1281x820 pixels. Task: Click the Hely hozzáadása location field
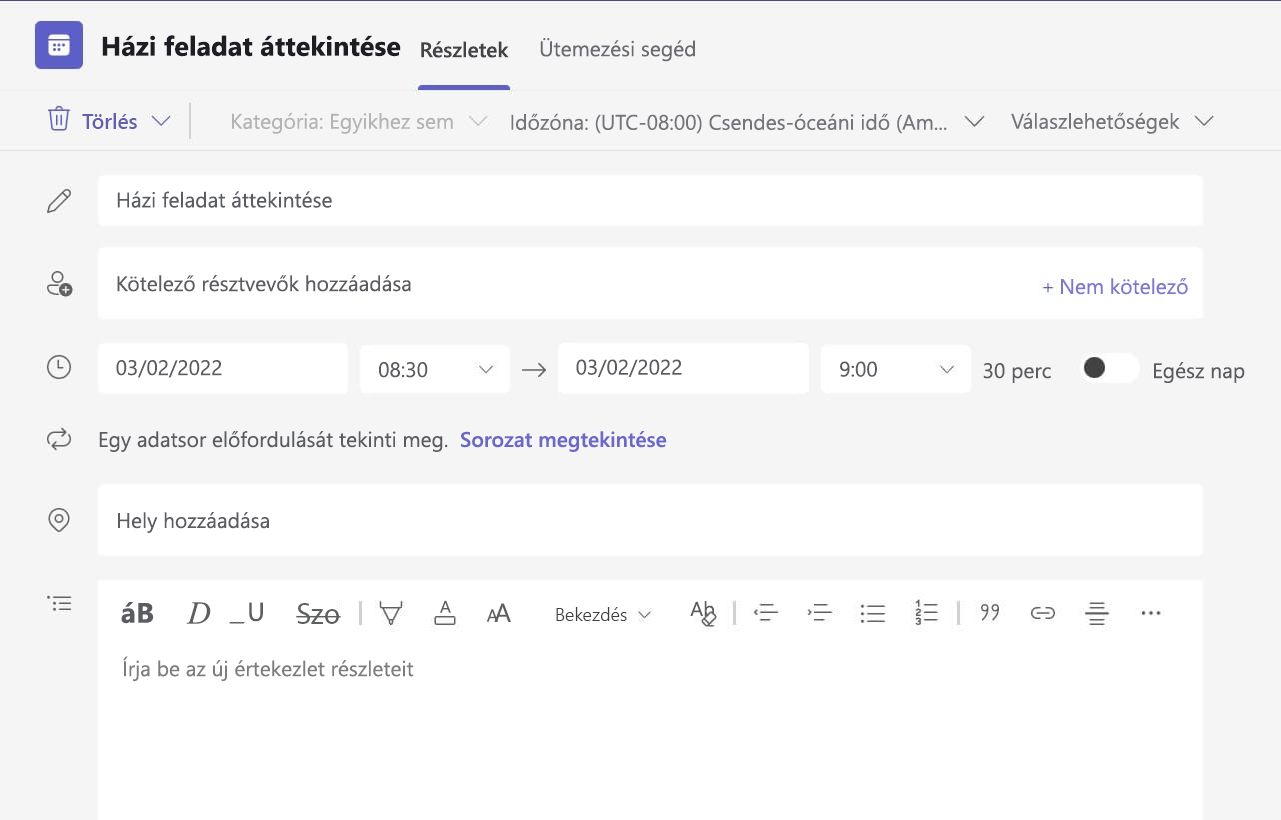click(x=650, y=520)
